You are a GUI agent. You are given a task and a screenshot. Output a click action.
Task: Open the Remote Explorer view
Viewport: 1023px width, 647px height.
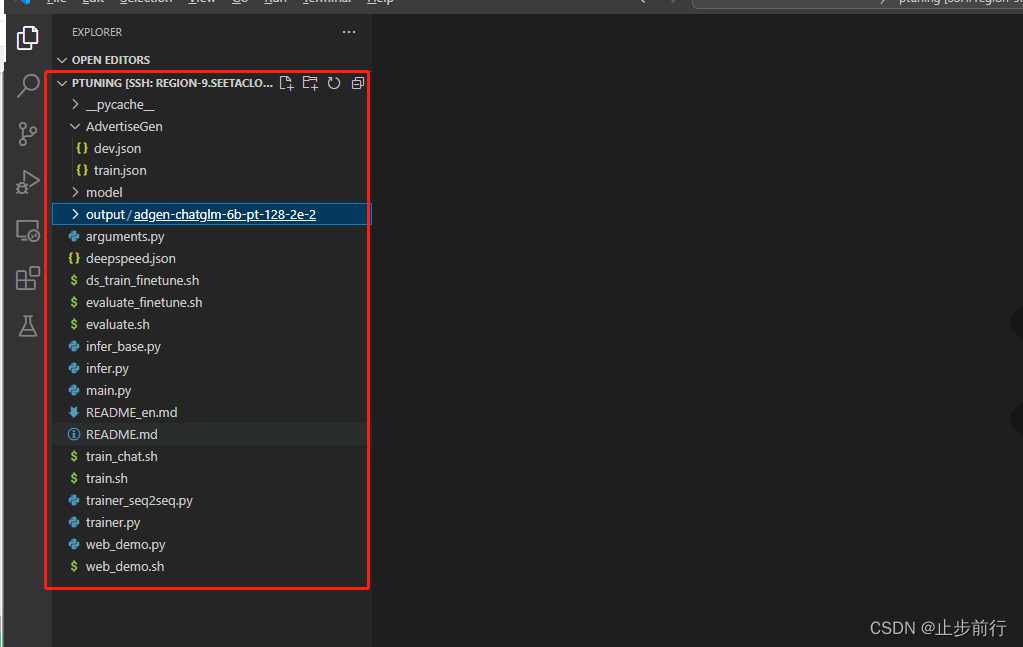[x=27, y=230]
